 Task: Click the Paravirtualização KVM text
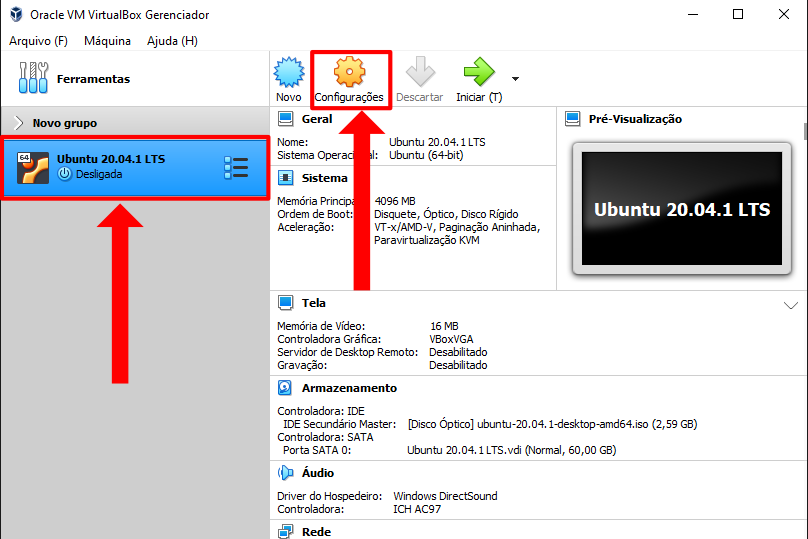pyautogui.click(x=427, y=240)
